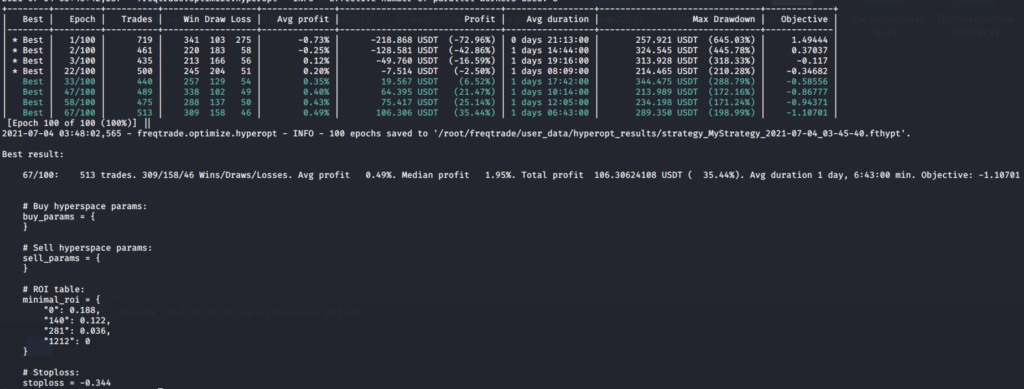
Task: Click the Epoch column header
Action: tap(82, 19)
